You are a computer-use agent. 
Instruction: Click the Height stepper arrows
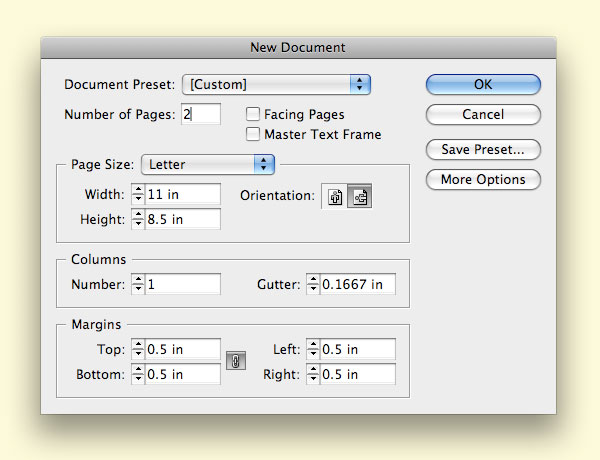[x=138, y=218]
